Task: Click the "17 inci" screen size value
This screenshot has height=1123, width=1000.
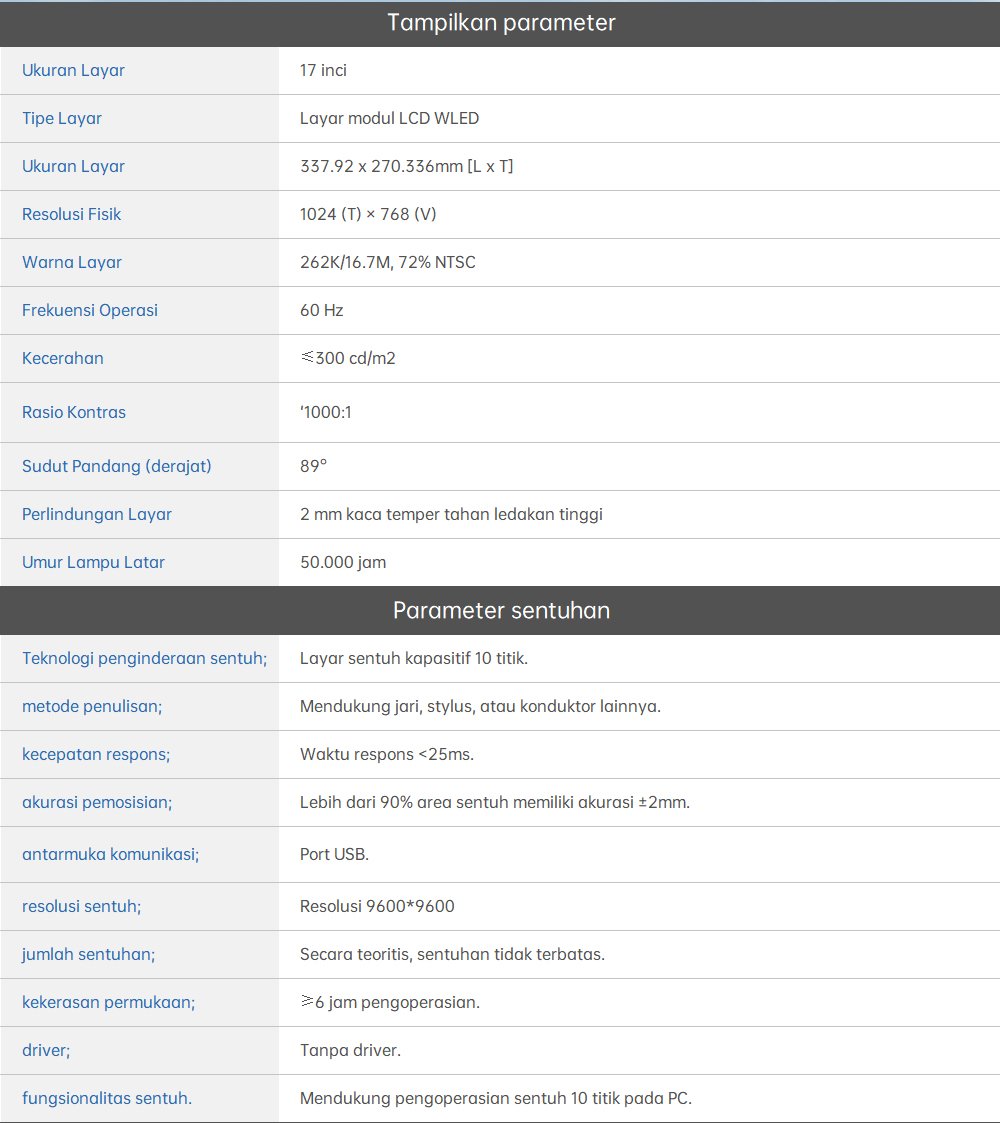Action: [x=323, y=70]
